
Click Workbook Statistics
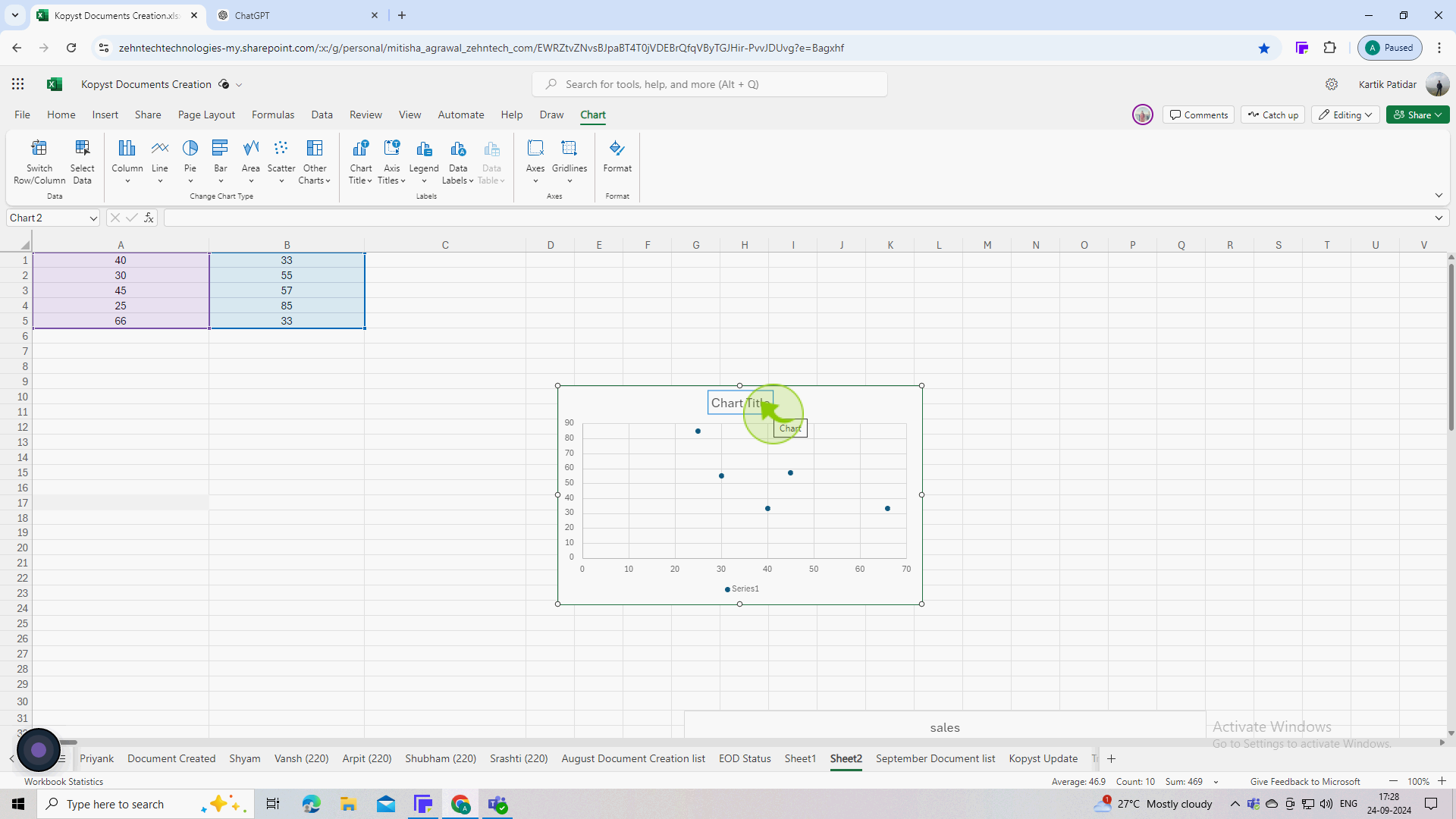(64, 781)
